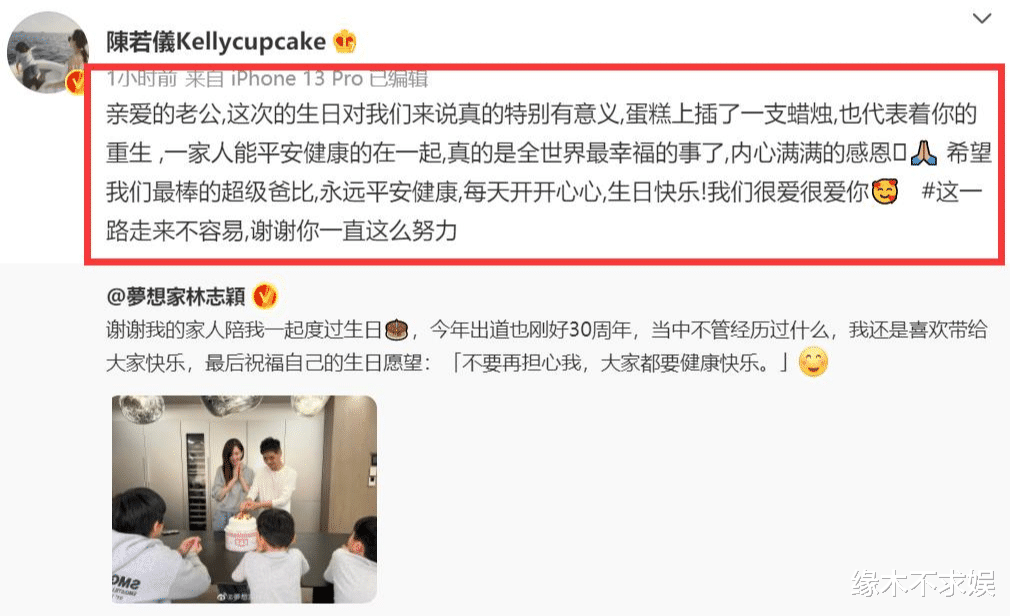The height and width of the screenshot is (616, 1010).
Task: Open the @夢想家林志穎 profile link
Action: (176, 296)
